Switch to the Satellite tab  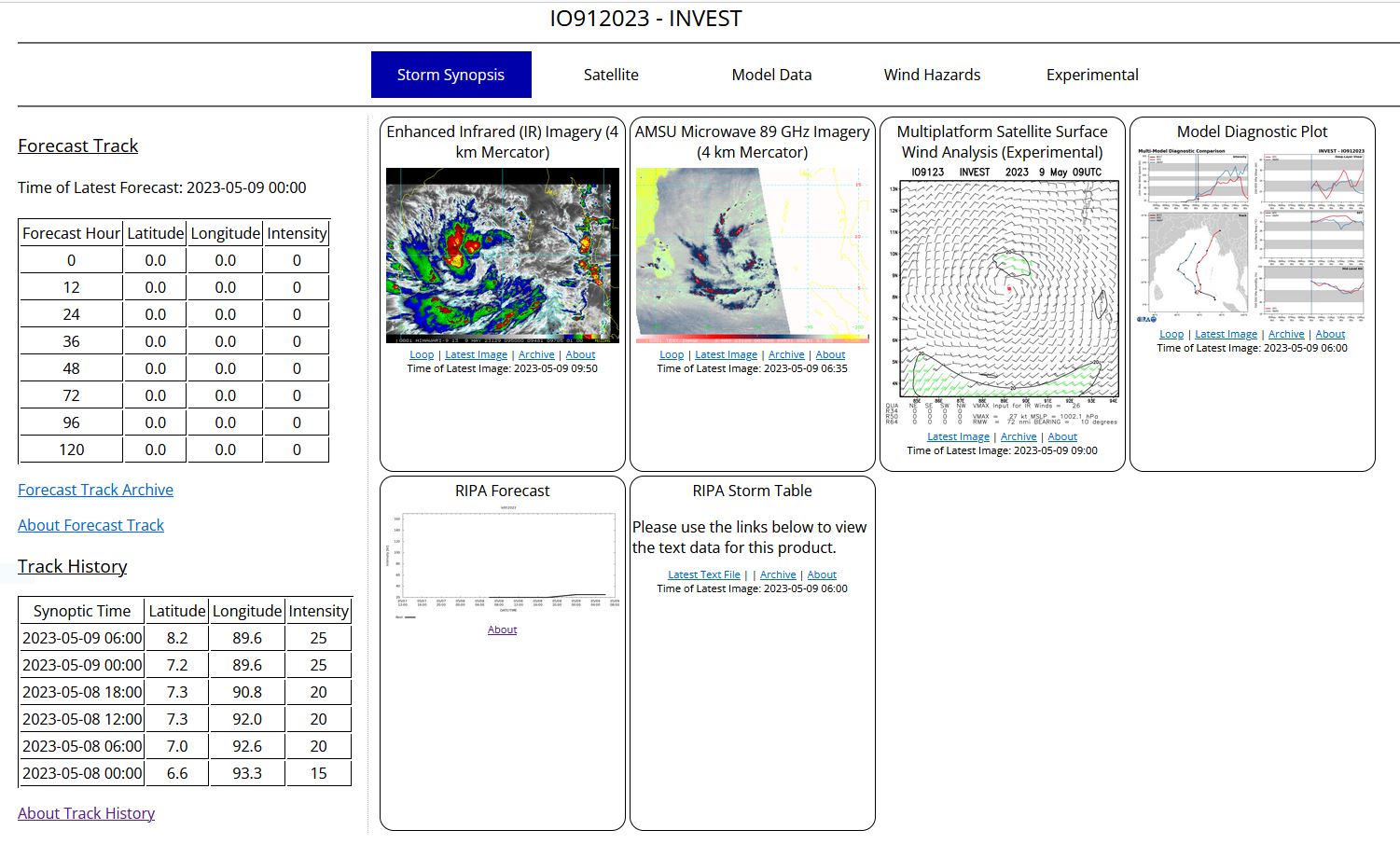pyautogui.click(x=611, y=75)
